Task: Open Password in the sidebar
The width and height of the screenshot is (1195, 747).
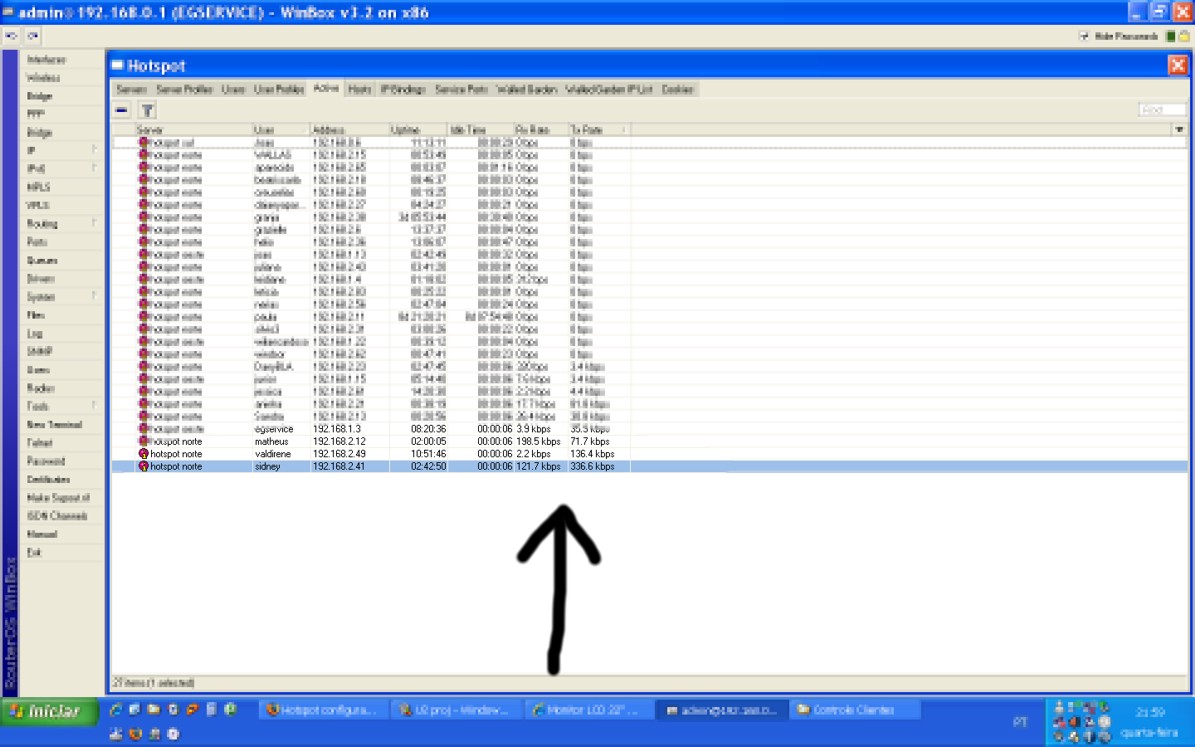Action: (x=46, y=461)
